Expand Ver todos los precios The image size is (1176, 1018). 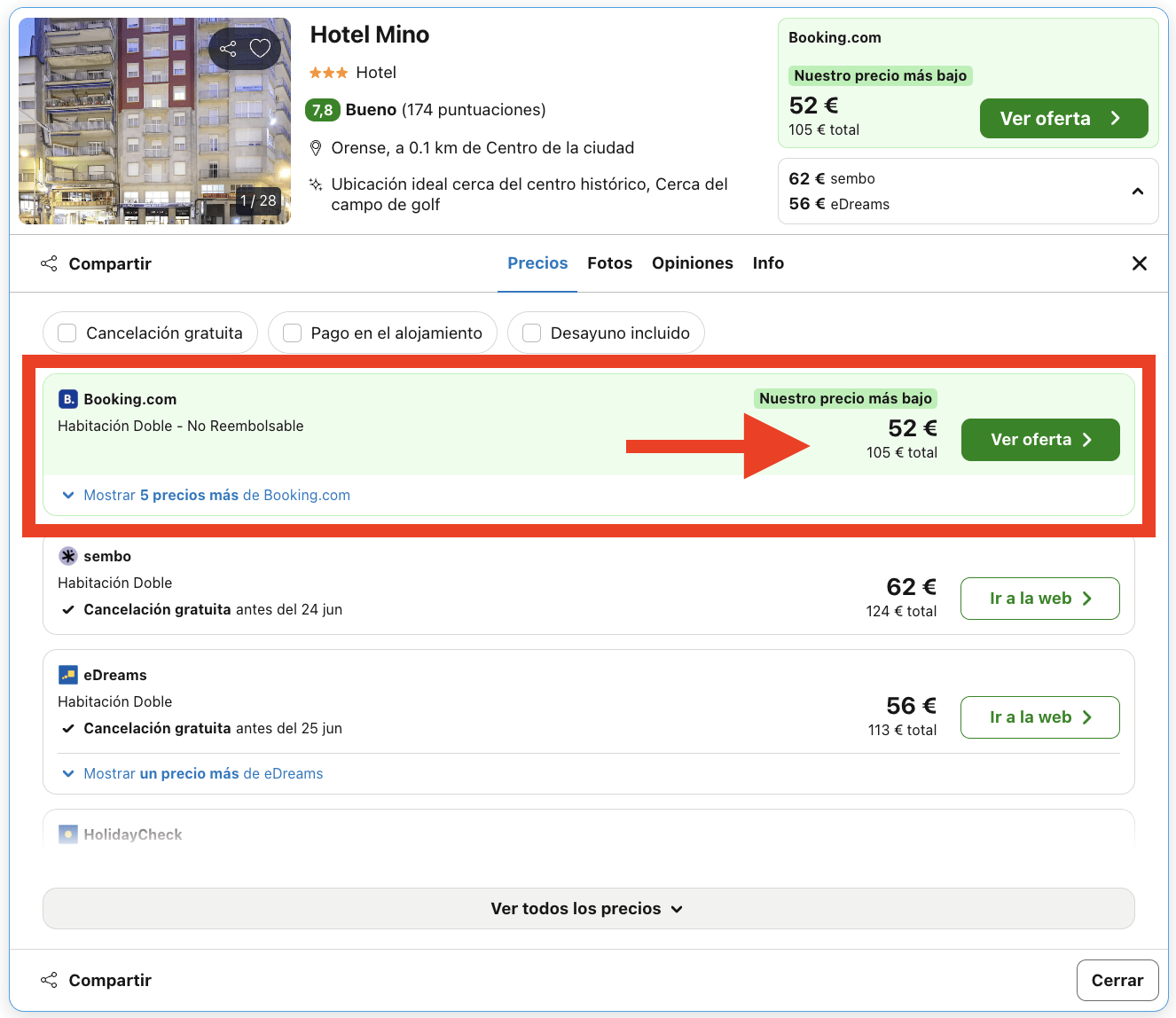(587, 908)
